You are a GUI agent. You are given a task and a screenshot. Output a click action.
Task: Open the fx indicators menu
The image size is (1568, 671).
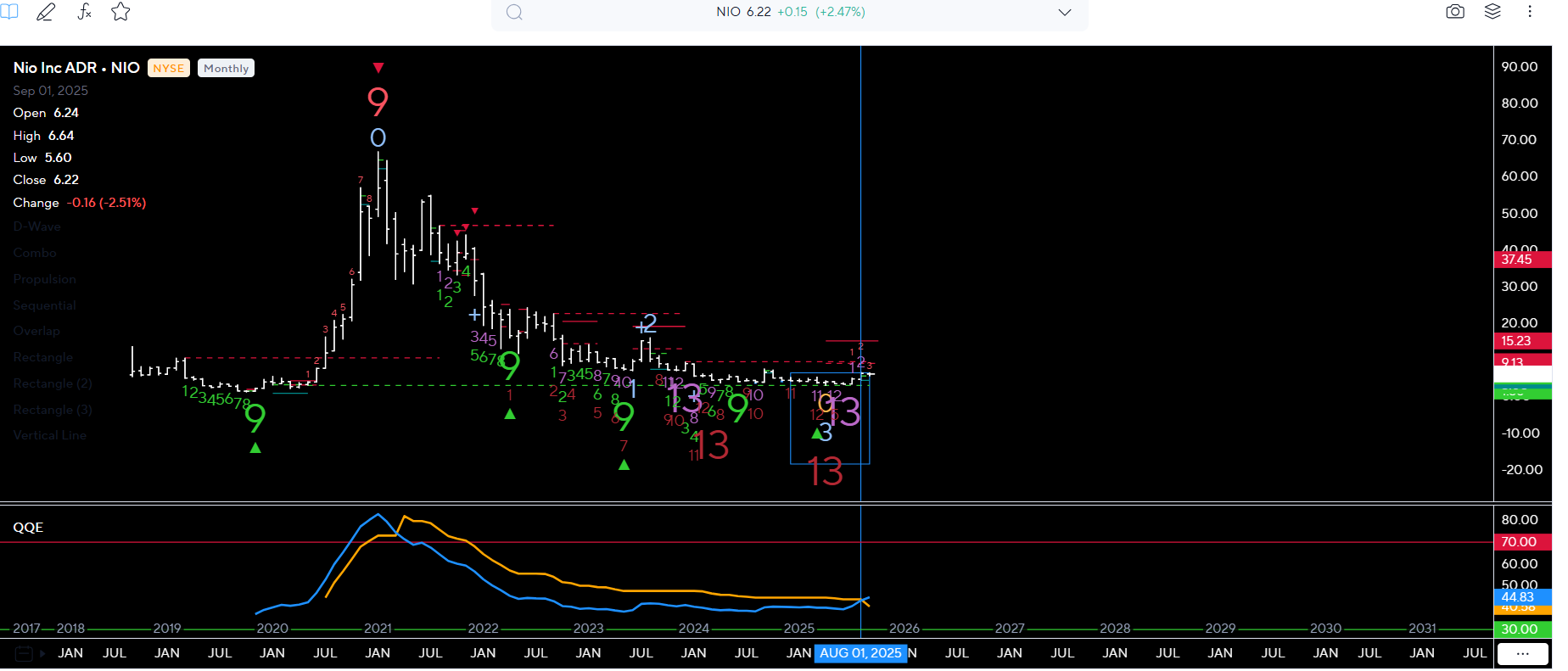point(84,12)
